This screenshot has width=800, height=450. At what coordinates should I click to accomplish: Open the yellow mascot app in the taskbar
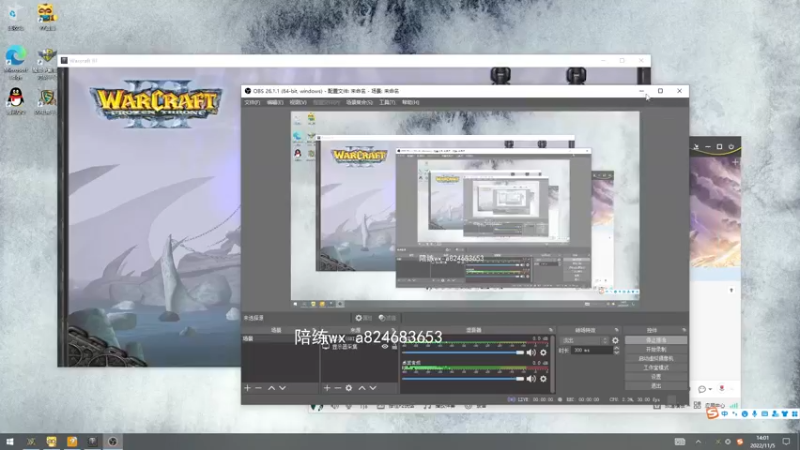point(52,441)
